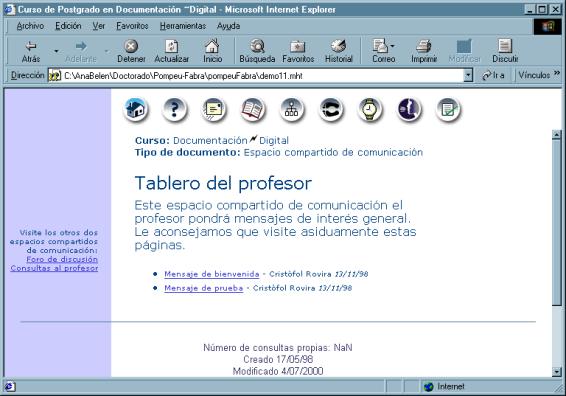Go back with the Atrás button
Viewport: 566px width, 396px height.
(31, 51)
